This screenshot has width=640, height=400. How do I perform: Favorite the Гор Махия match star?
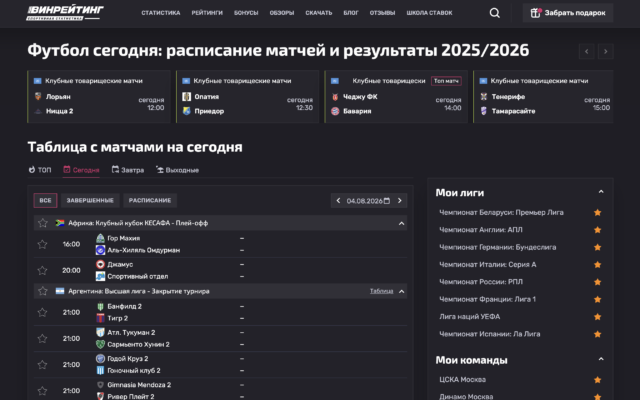click(x=42, y=244)
